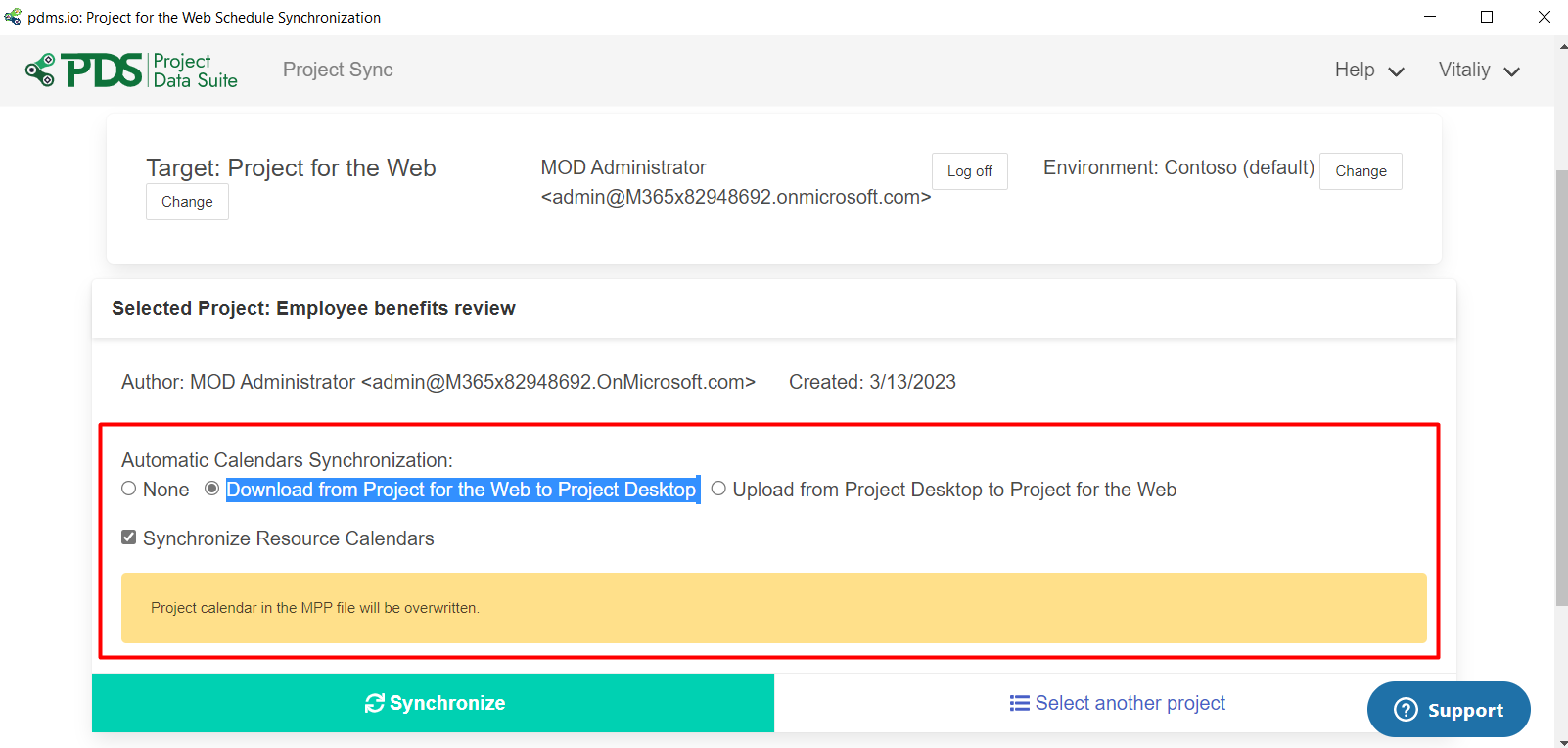This screenshot has height=748, width=1568.
Task: Open the Support chat button
Action: (1449, 710)
